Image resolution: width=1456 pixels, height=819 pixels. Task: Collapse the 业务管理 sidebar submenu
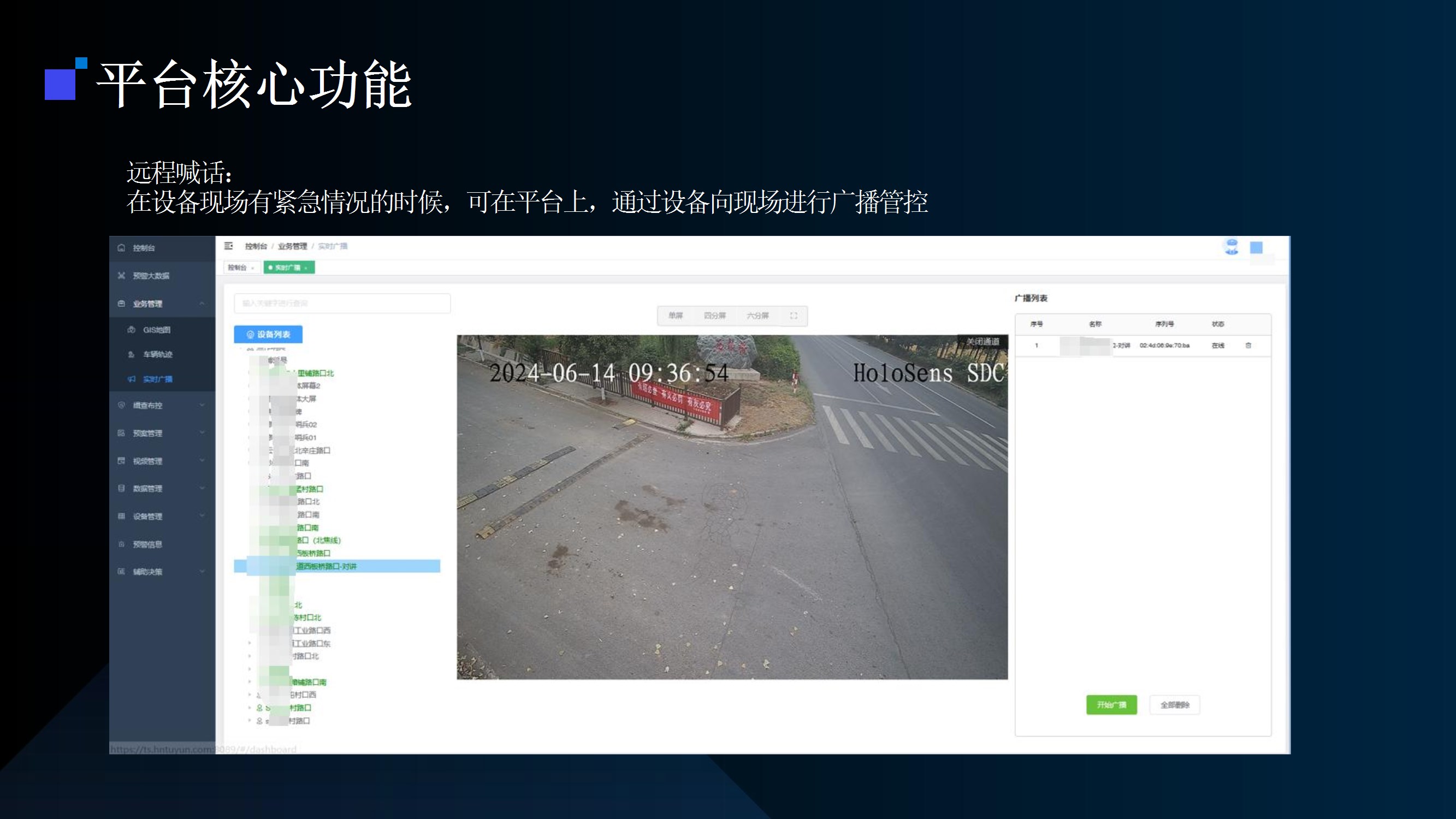coord(202,304)
